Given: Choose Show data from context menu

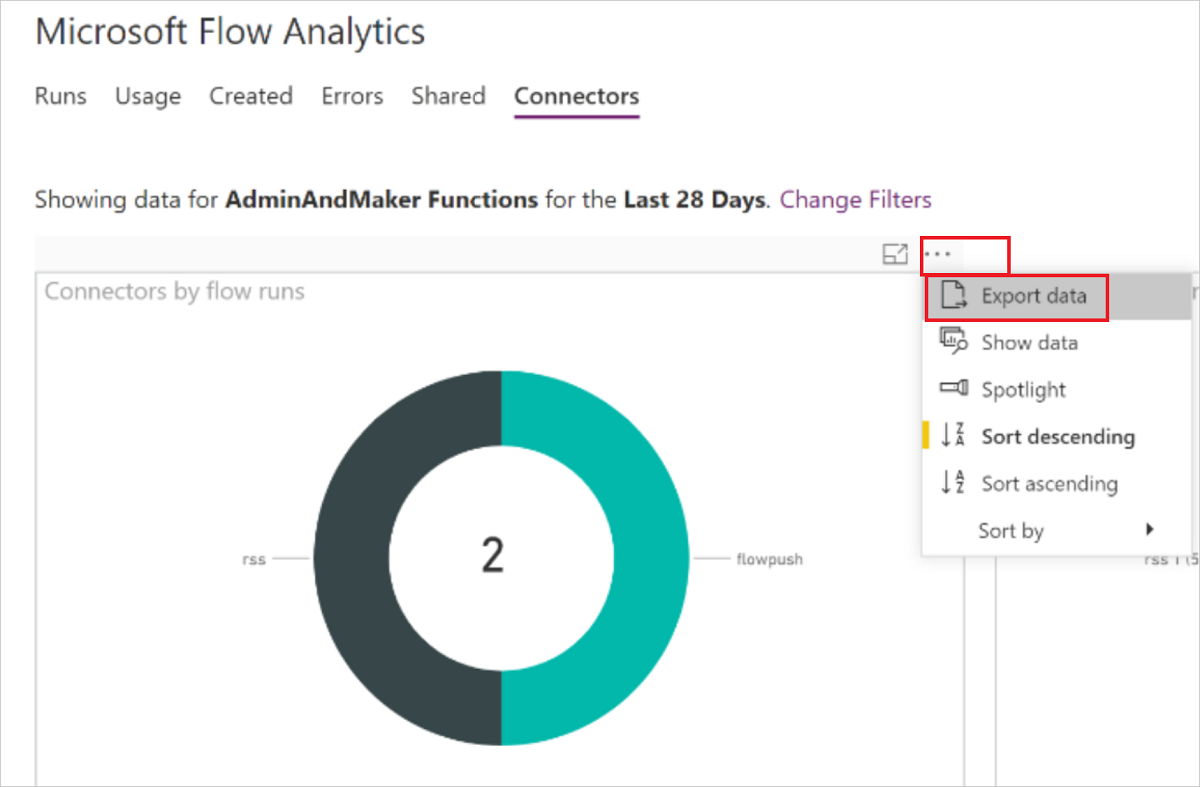Looking at the screenshot, I should click(x=1029, y=343).
